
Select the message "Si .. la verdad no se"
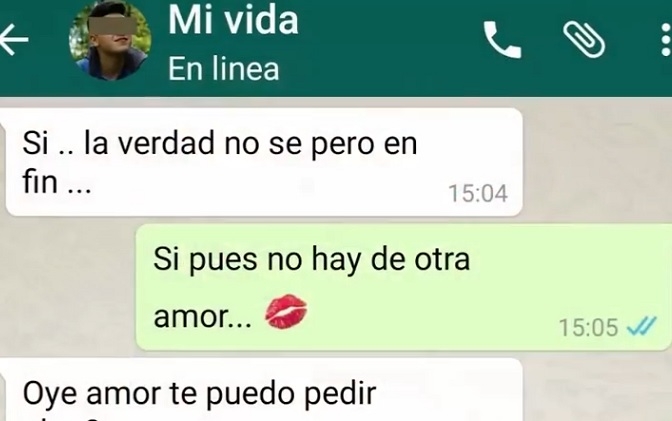pyautogui.click(x=264, y=162)
